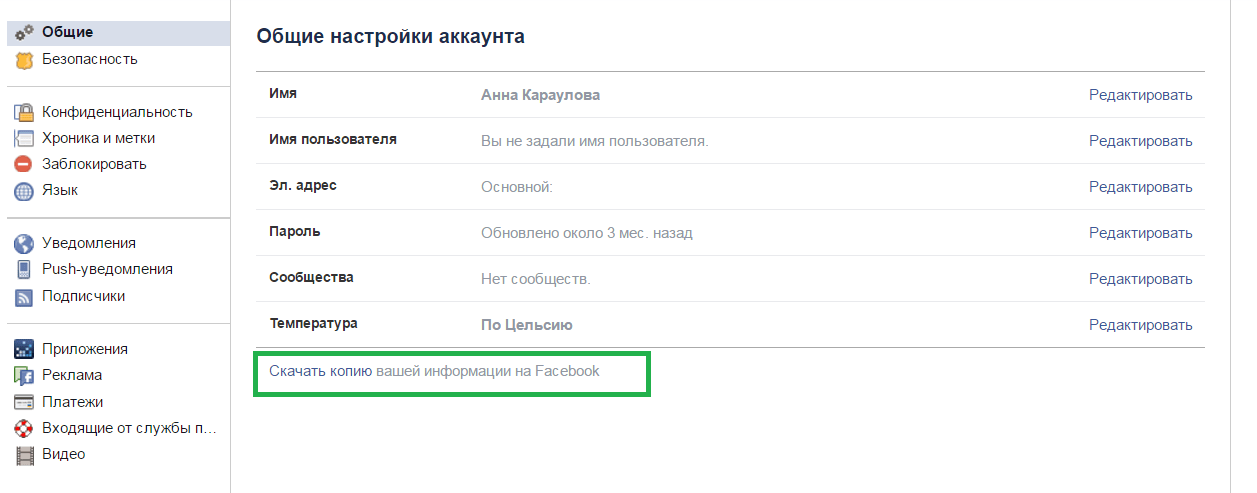Viewport: 1257px width, 493px height.
Task: Edit the Температура setting
Action: pyautogui.click(x=1140, y=325)
